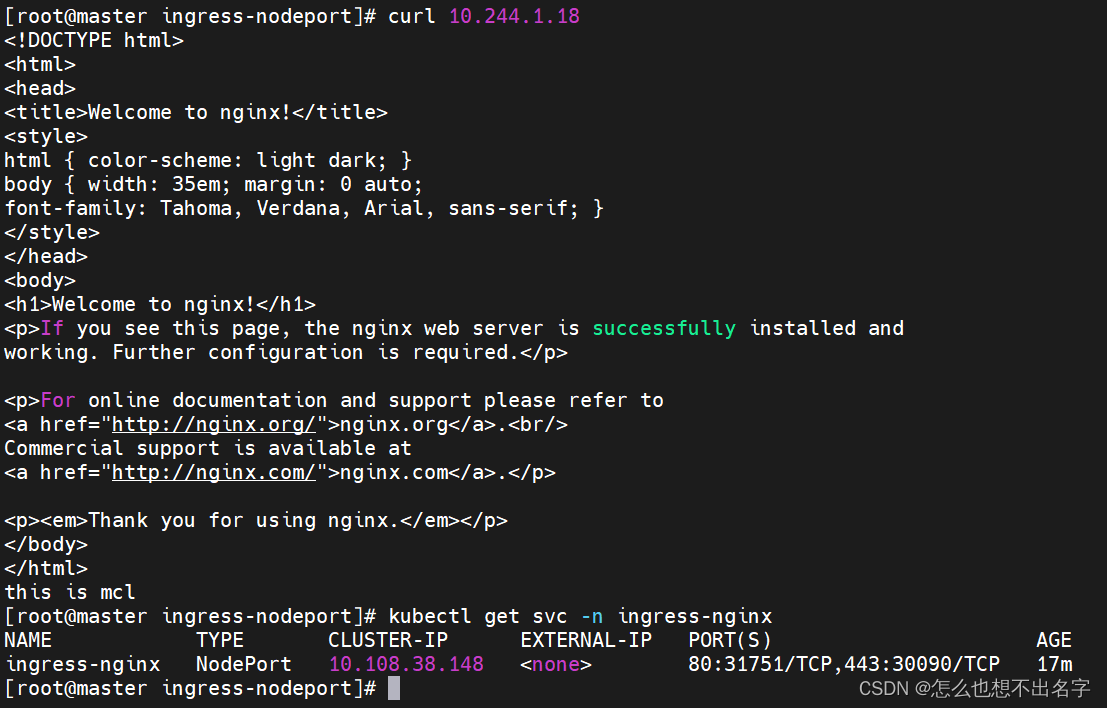
Task: Click the NodePort type value
Action: [x=244, y=664]
